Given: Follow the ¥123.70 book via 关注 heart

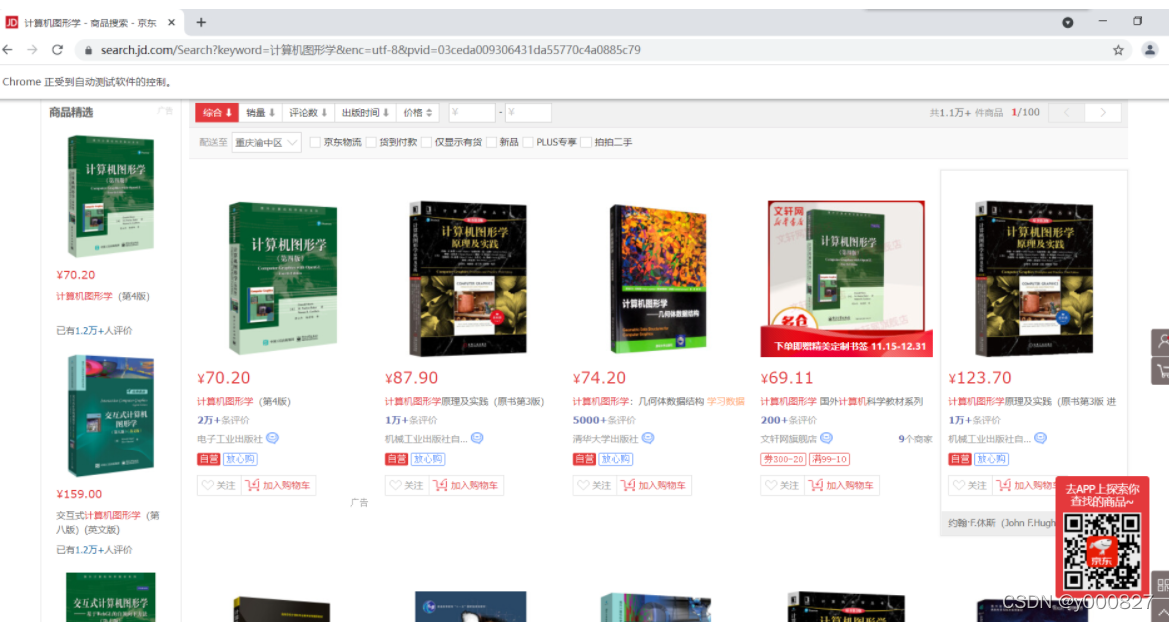Looking at the screenshot, I should pos(971,486).
